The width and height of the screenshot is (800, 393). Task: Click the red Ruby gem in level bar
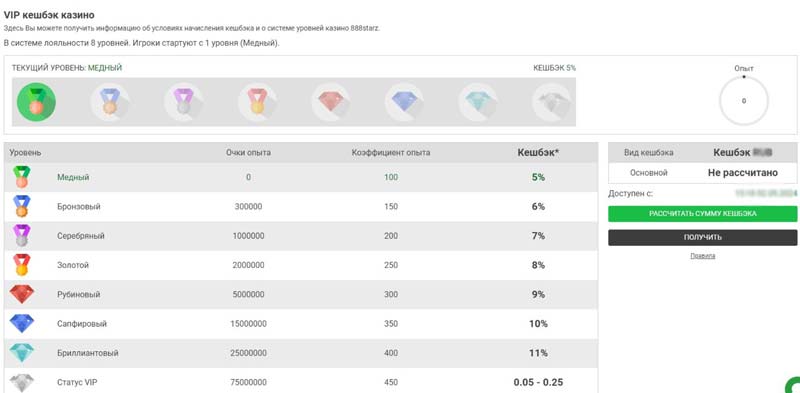(x=331, y=102)
